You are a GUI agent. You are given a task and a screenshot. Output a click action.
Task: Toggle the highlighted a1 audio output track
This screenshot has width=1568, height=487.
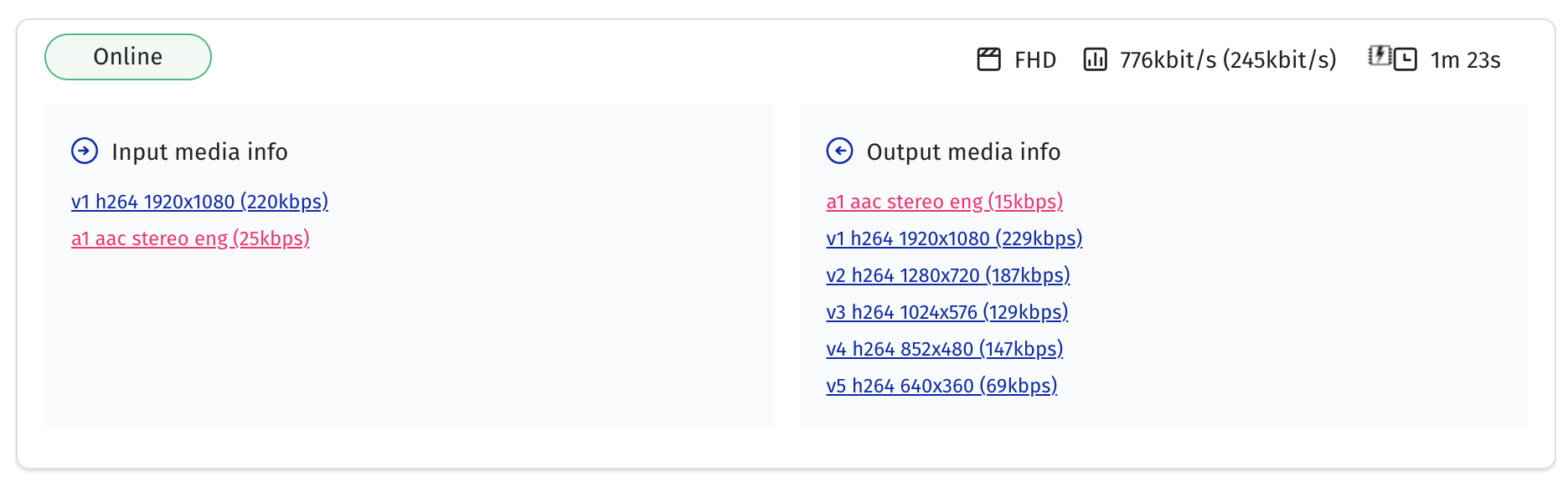[x=944, y=201]
